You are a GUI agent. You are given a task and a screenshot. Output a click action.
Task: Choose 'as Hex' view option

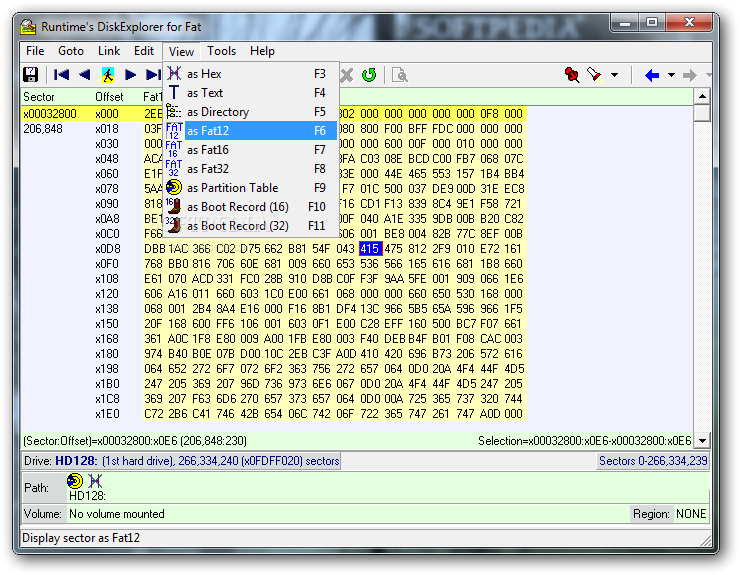pyautogui.click(x=251, y=74)
